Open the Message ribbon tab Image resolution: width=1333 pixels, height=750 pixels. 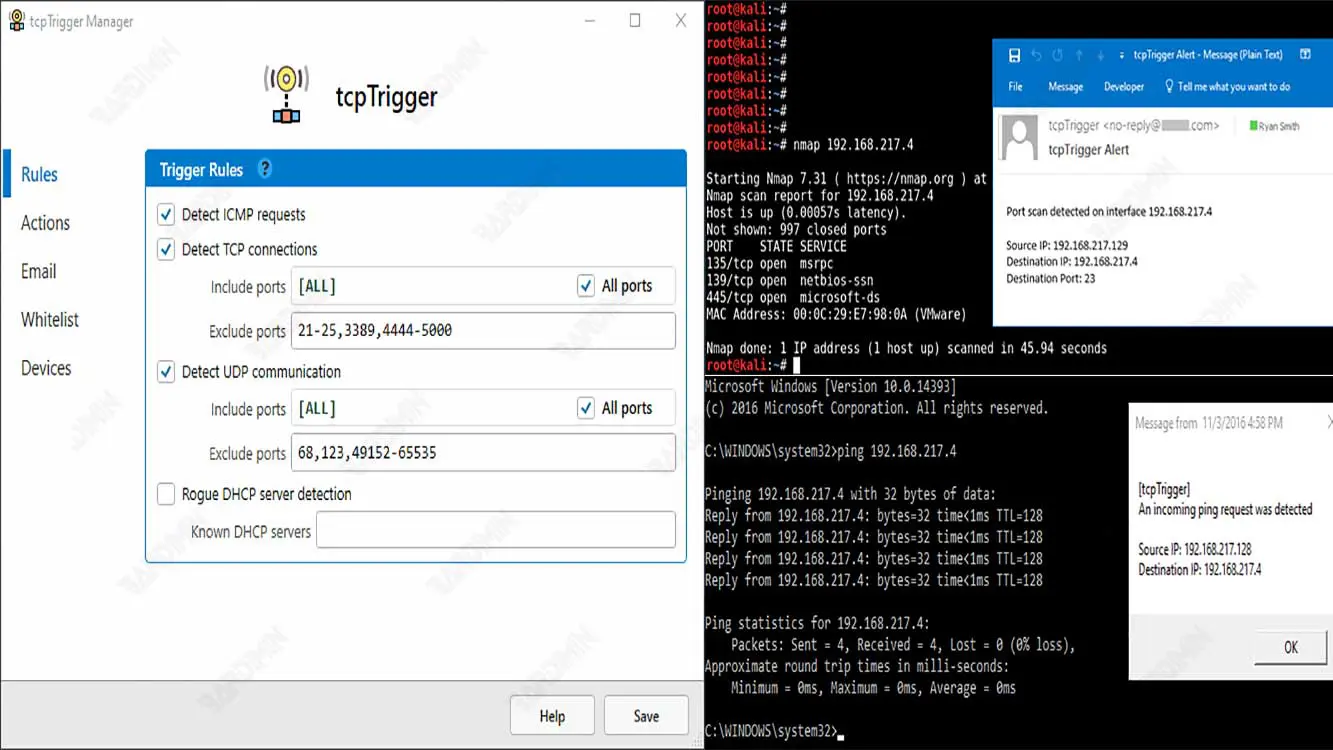click(x=1065, y=87)
